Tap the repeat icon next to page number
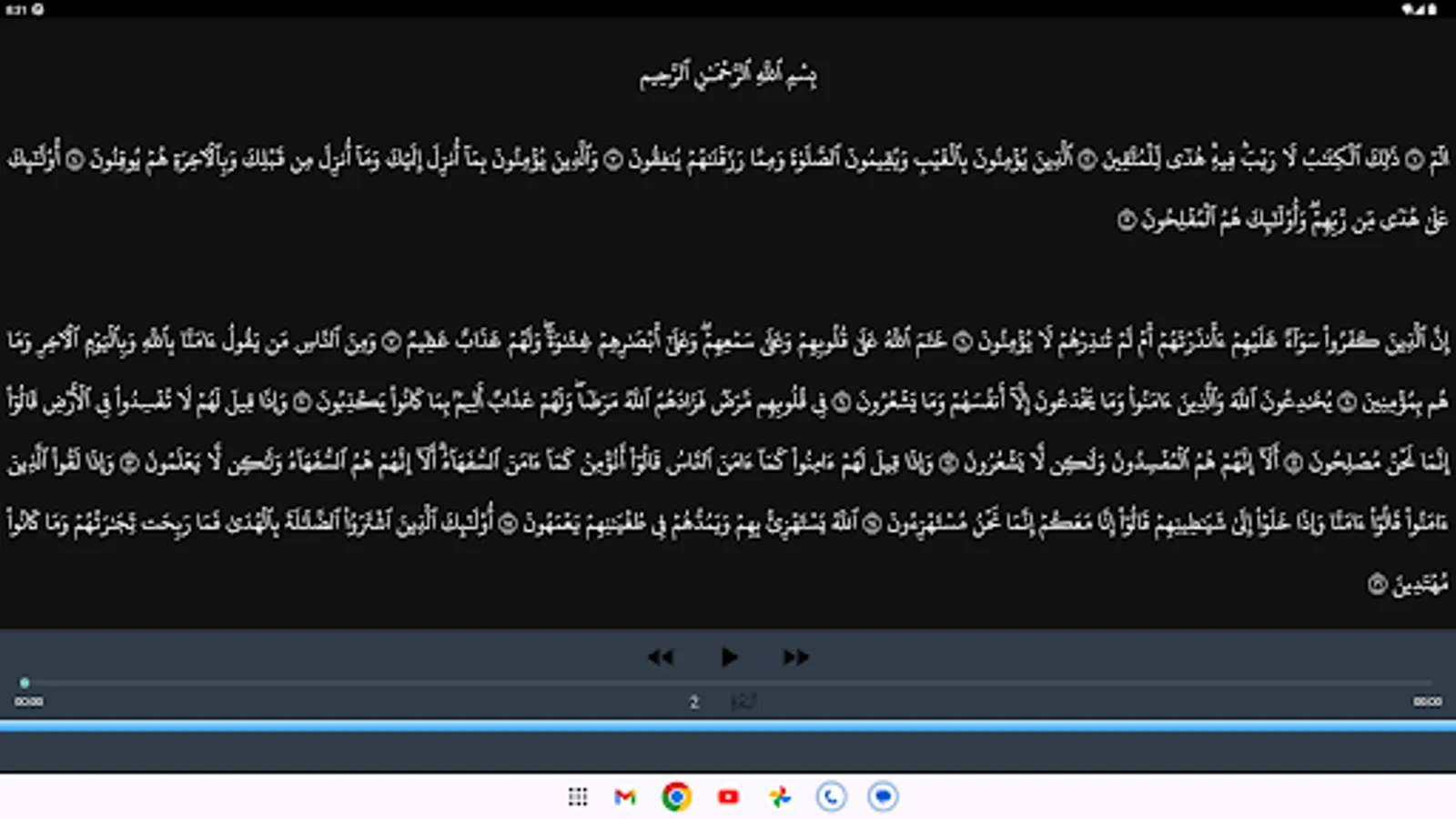The width and height of the screenshot is (1456, 819). pos(742,702)
